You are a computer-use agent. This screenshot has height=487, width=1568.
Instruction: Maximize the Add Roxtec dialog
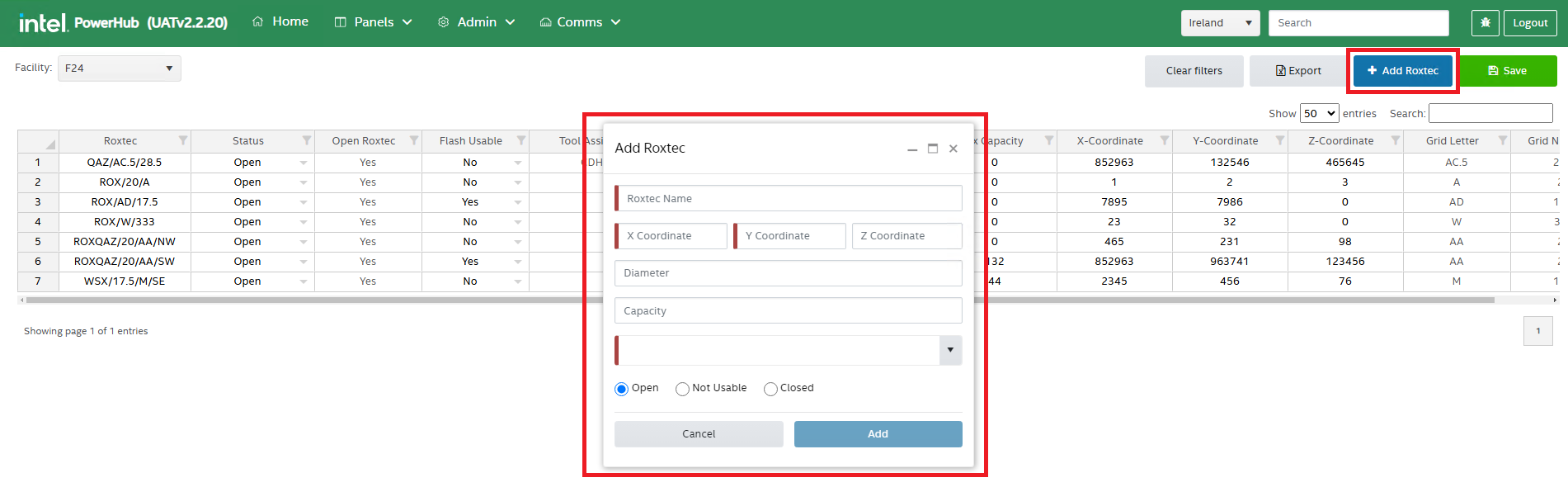coord(933,149)
